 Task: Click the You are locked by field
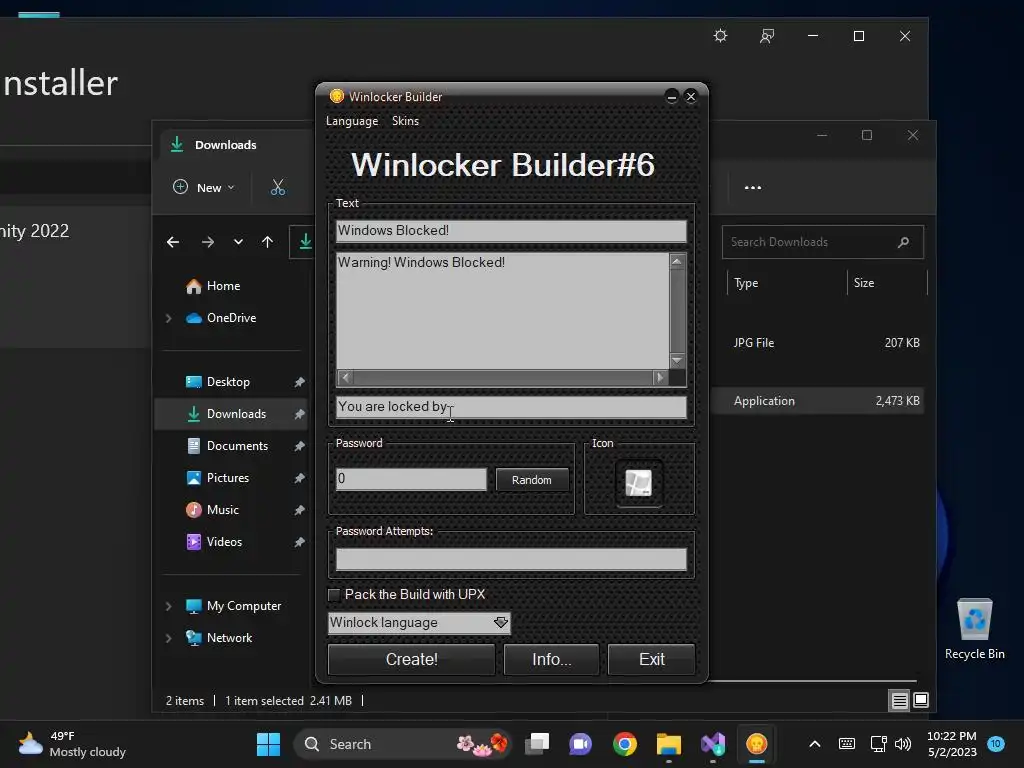coord(511,407)
